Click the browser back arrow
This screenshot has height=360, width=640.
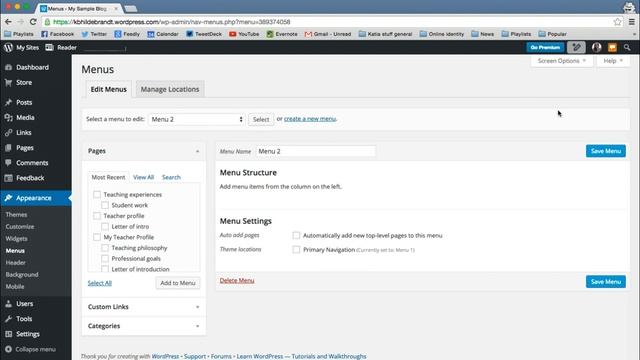(9, 22)
